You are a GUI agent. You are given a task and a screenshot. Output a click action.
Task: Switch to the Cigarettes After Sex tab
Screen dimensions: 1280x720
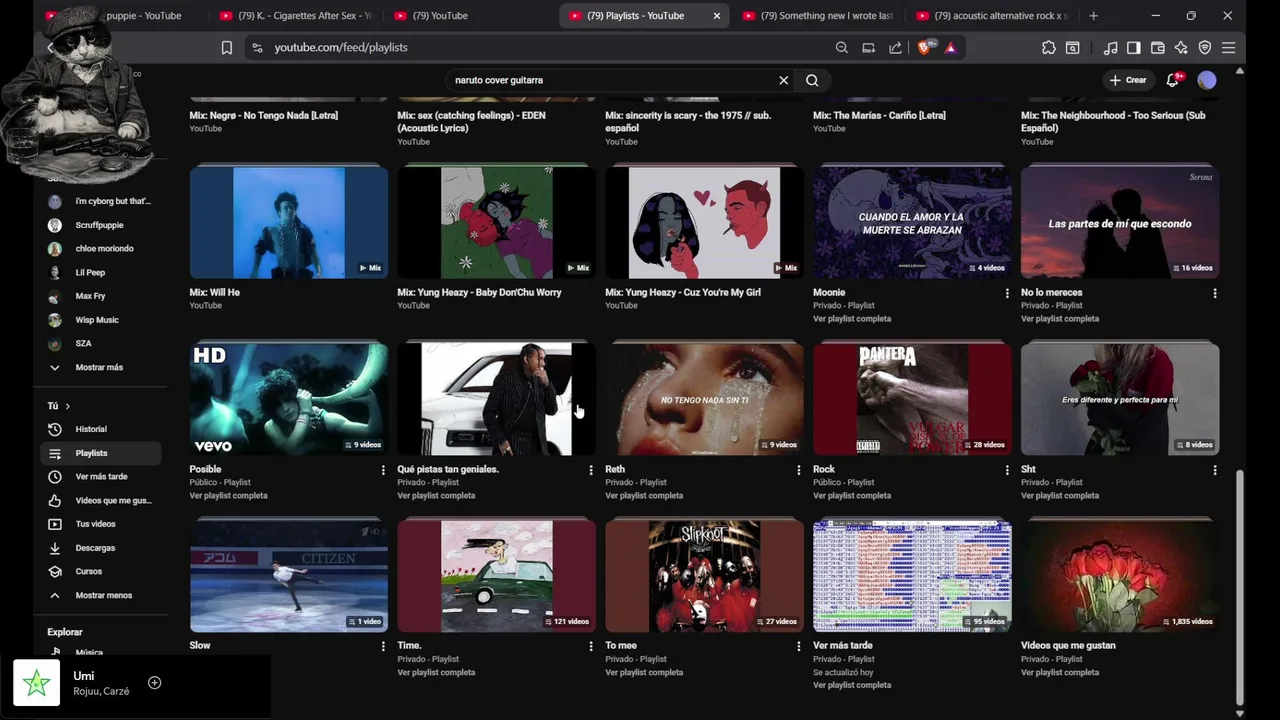295,15
